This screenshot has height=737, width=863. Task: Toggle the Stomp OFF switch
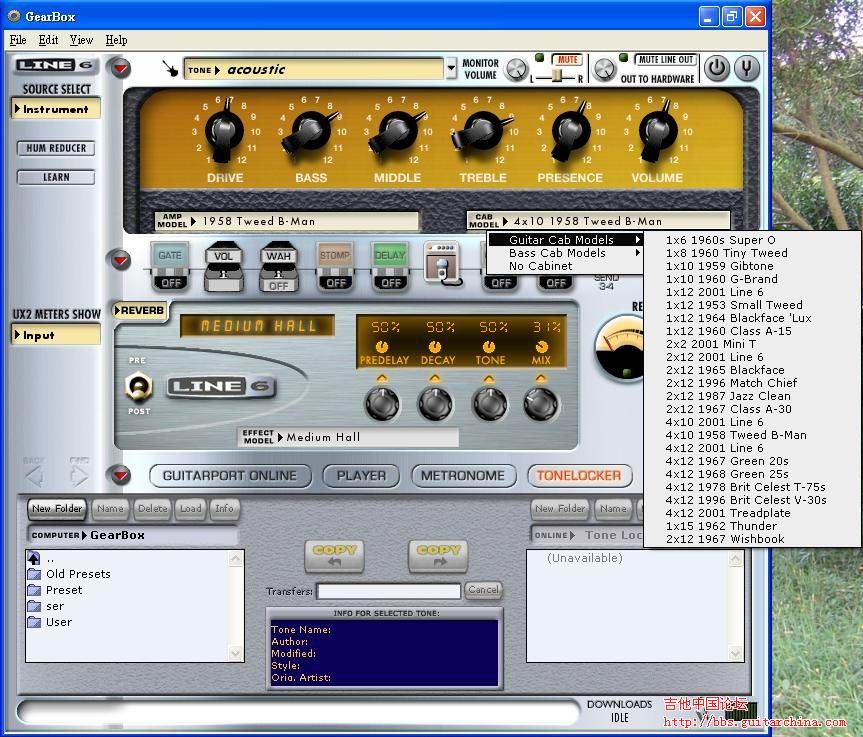coord(336,283)
